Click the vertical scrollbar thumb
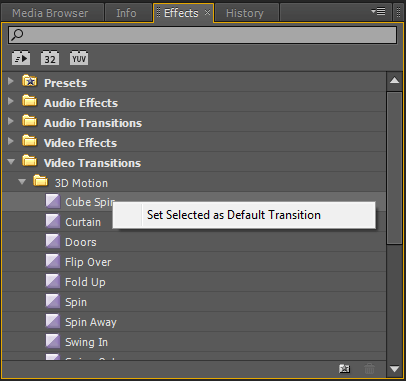 (395, 168)
